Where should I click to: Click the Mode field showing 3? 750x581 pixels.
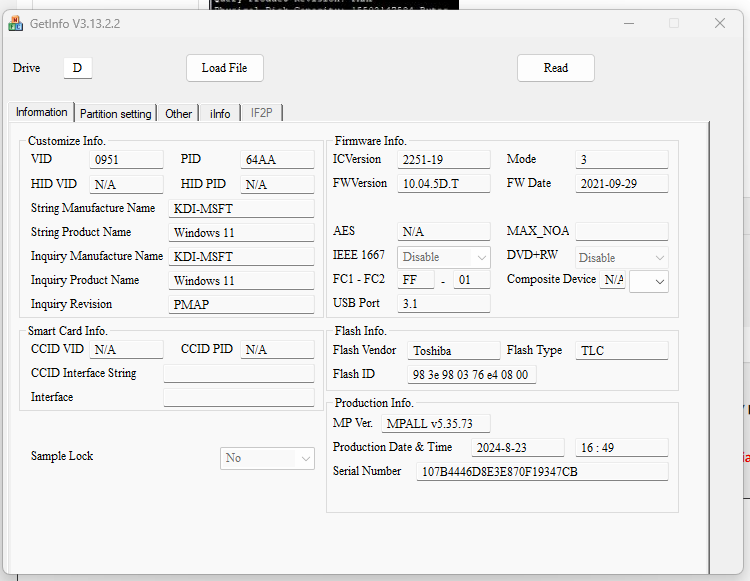pos(622,160)
